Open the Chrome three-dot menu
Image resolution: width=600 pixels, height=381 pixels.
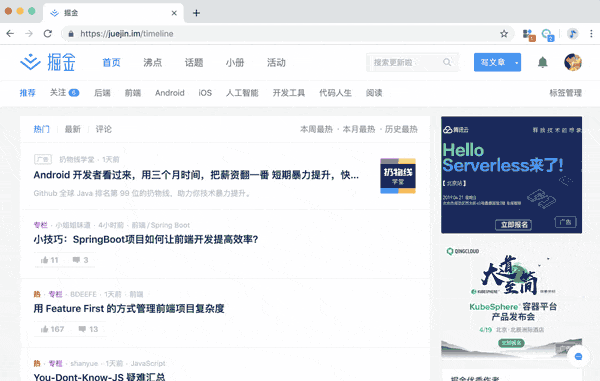pos(591,34)
